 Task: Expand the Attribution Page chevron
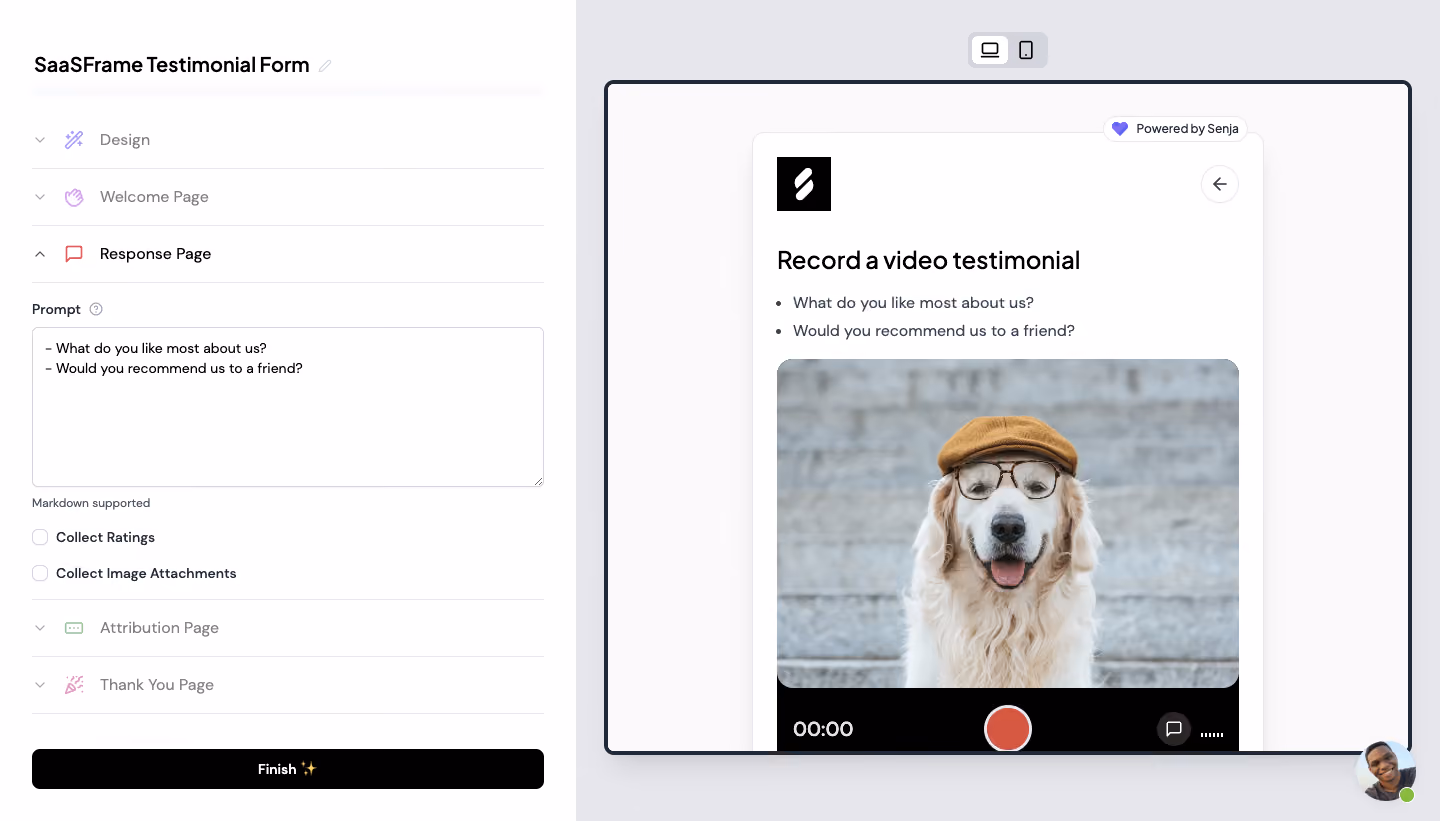coord(40,628)
